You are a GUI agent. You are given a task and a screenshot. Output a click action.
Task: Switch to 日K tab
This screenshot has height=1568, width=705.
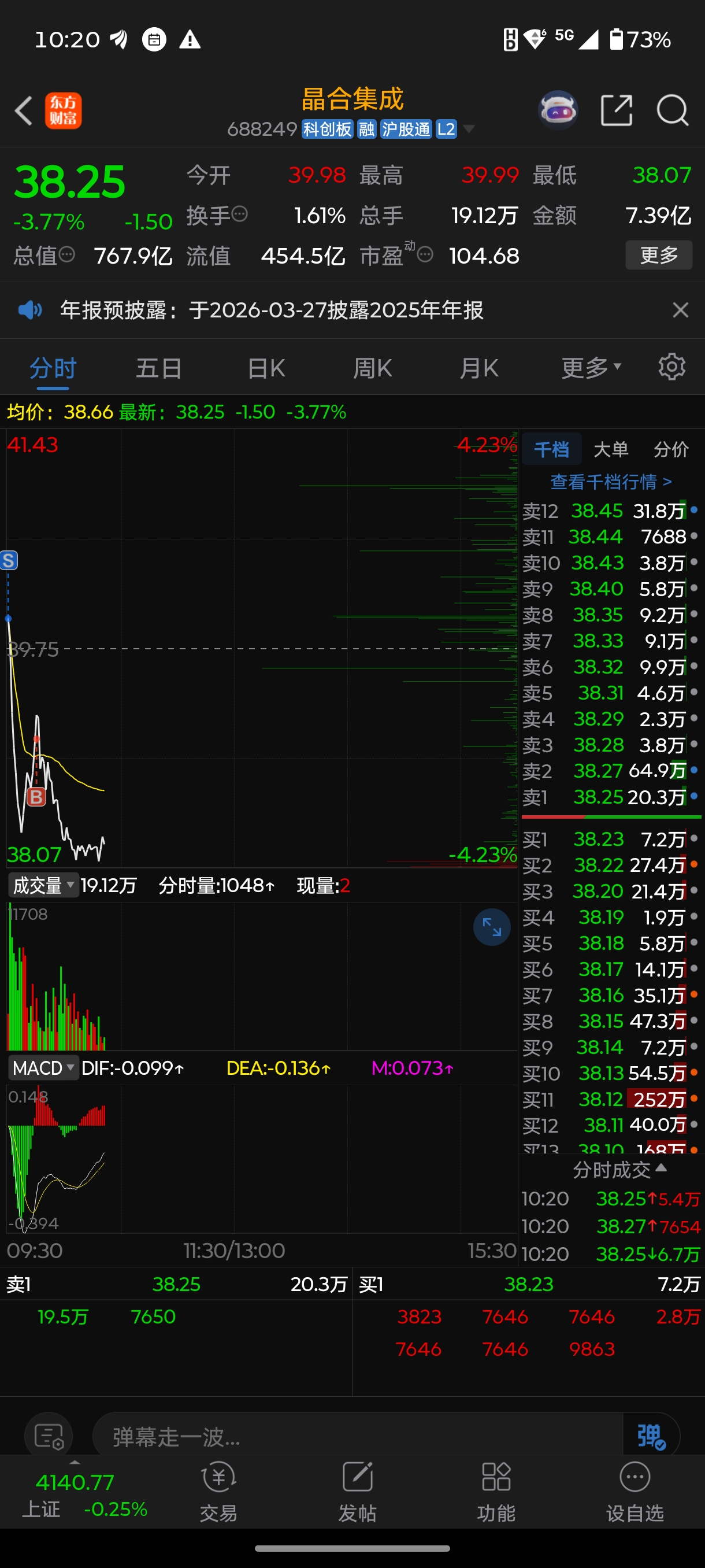(x=266, y=368)
